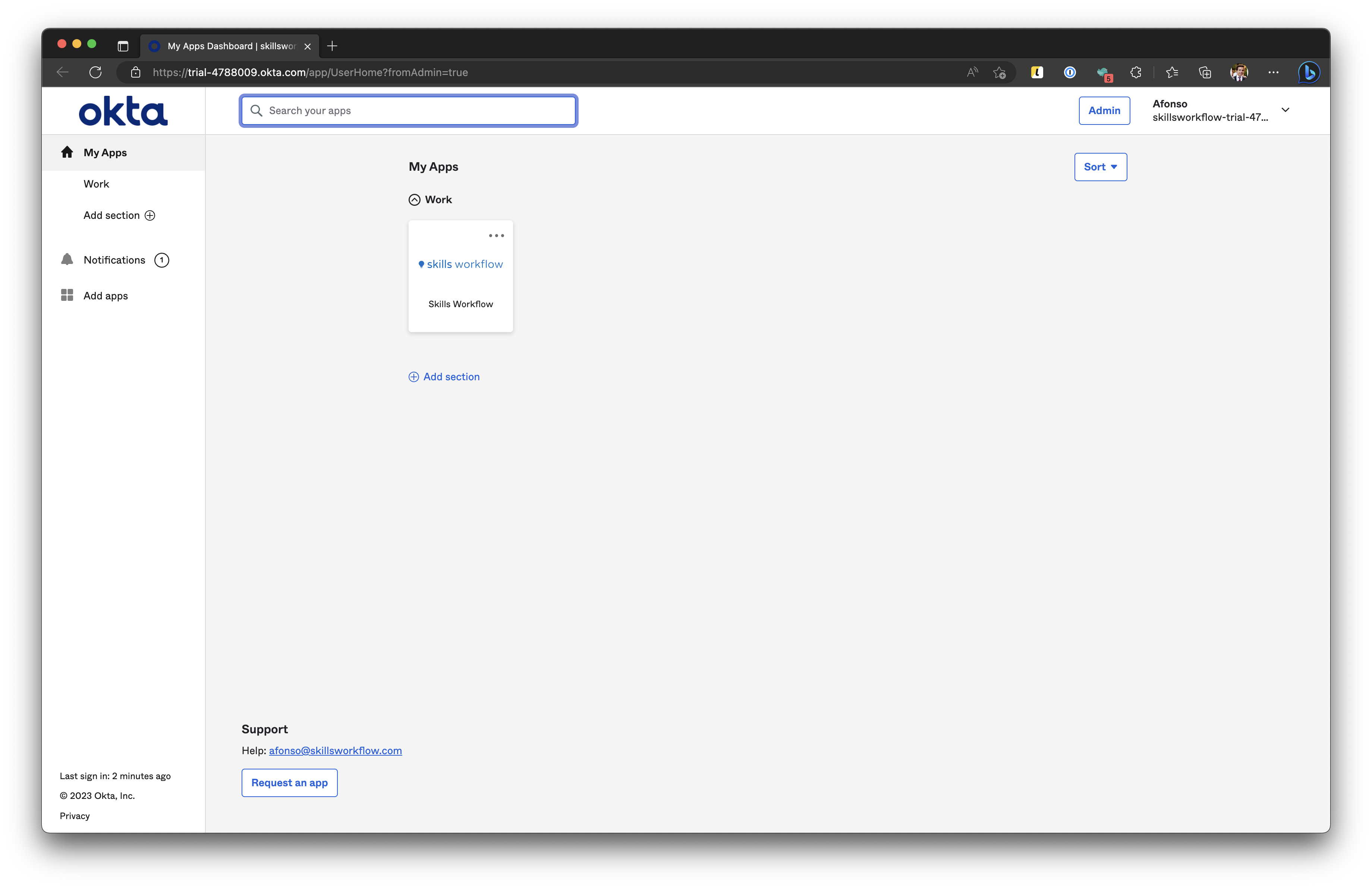Toggle vertical tabs icon
The width and height of the screenshot is (1372, 888).
pyautogui.click(x=123, y=46)
